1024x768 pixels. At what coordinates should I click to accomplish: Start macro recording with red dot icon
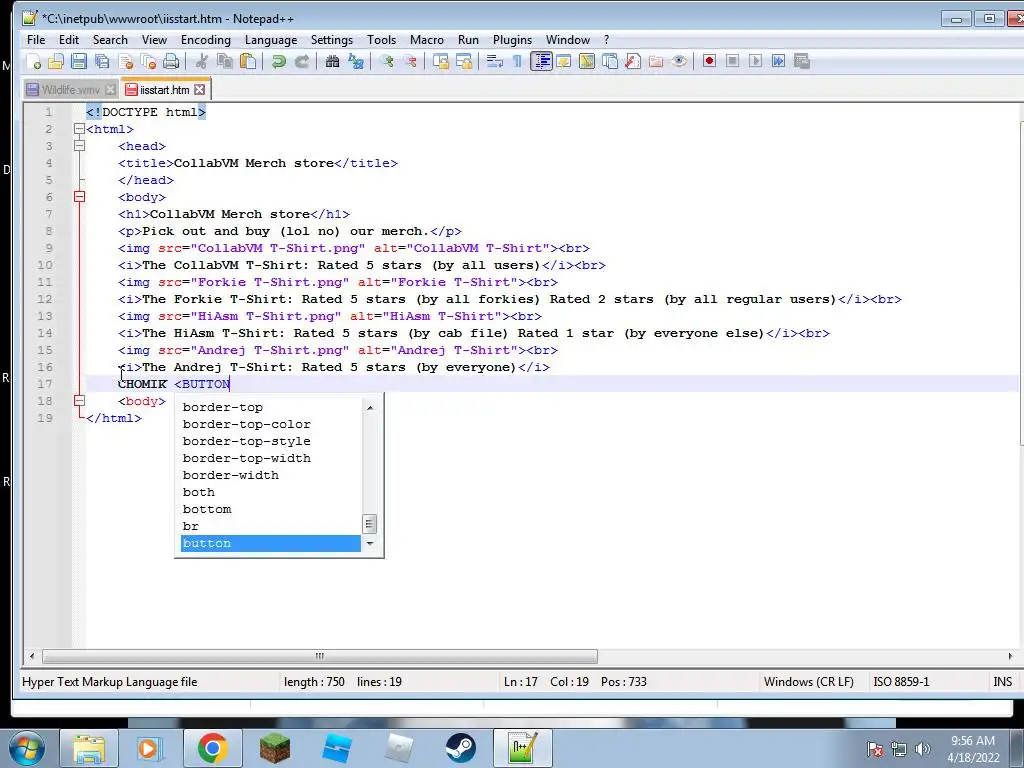pyautogui.click(x=709, y=61)
